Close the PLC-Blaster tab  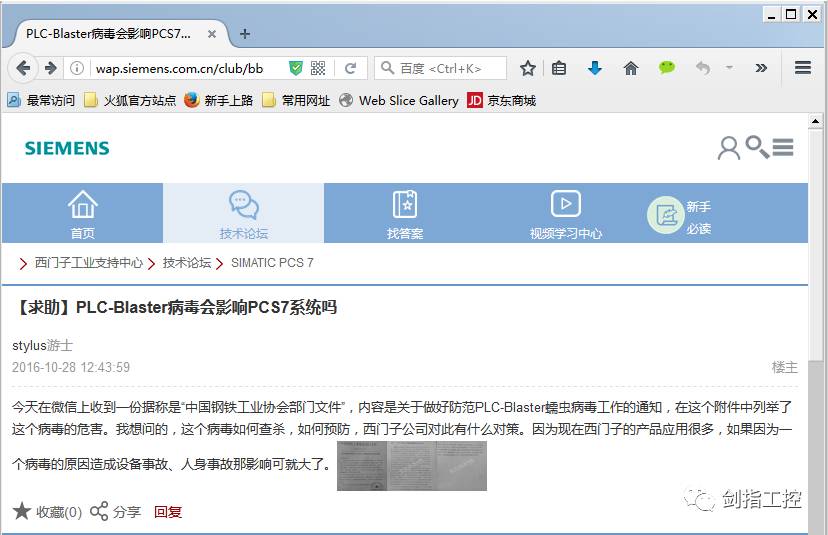(212, 34)
